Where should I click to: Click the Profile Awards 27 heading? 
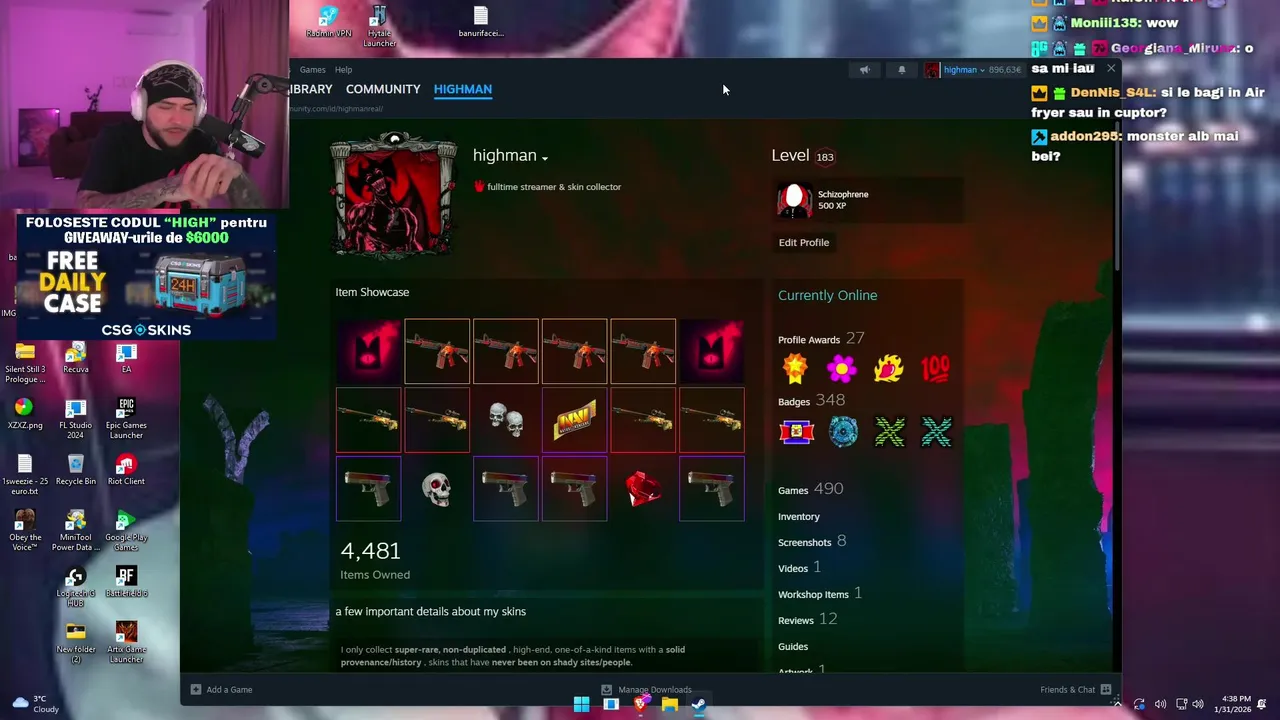(x=821, y=339)
